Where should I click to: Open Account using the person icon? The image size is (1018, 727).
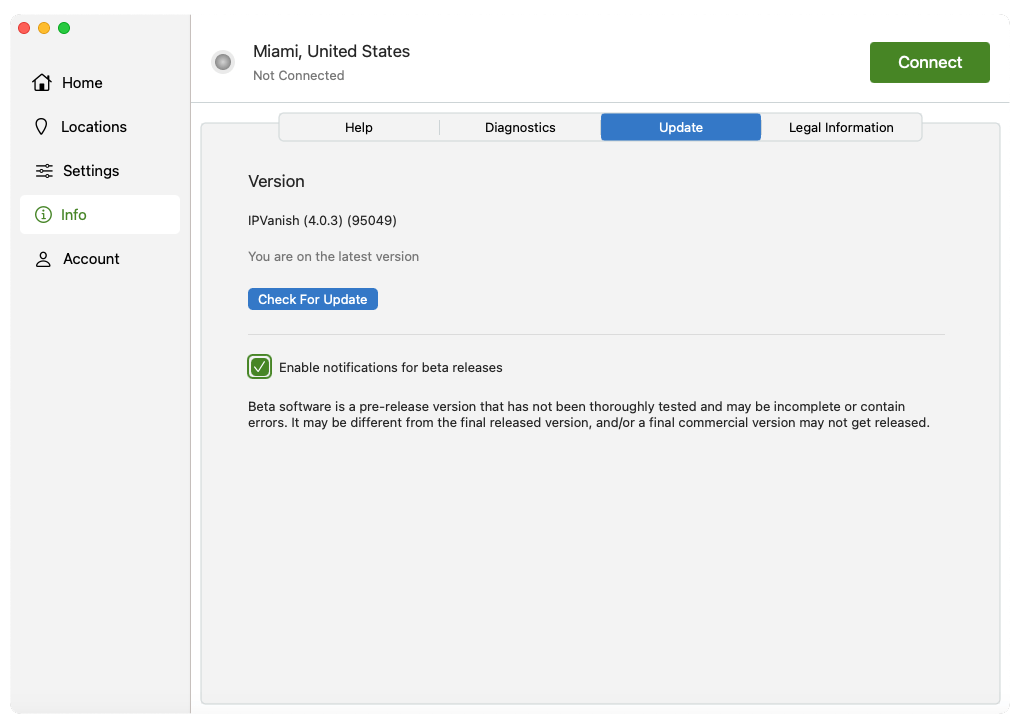43,259
